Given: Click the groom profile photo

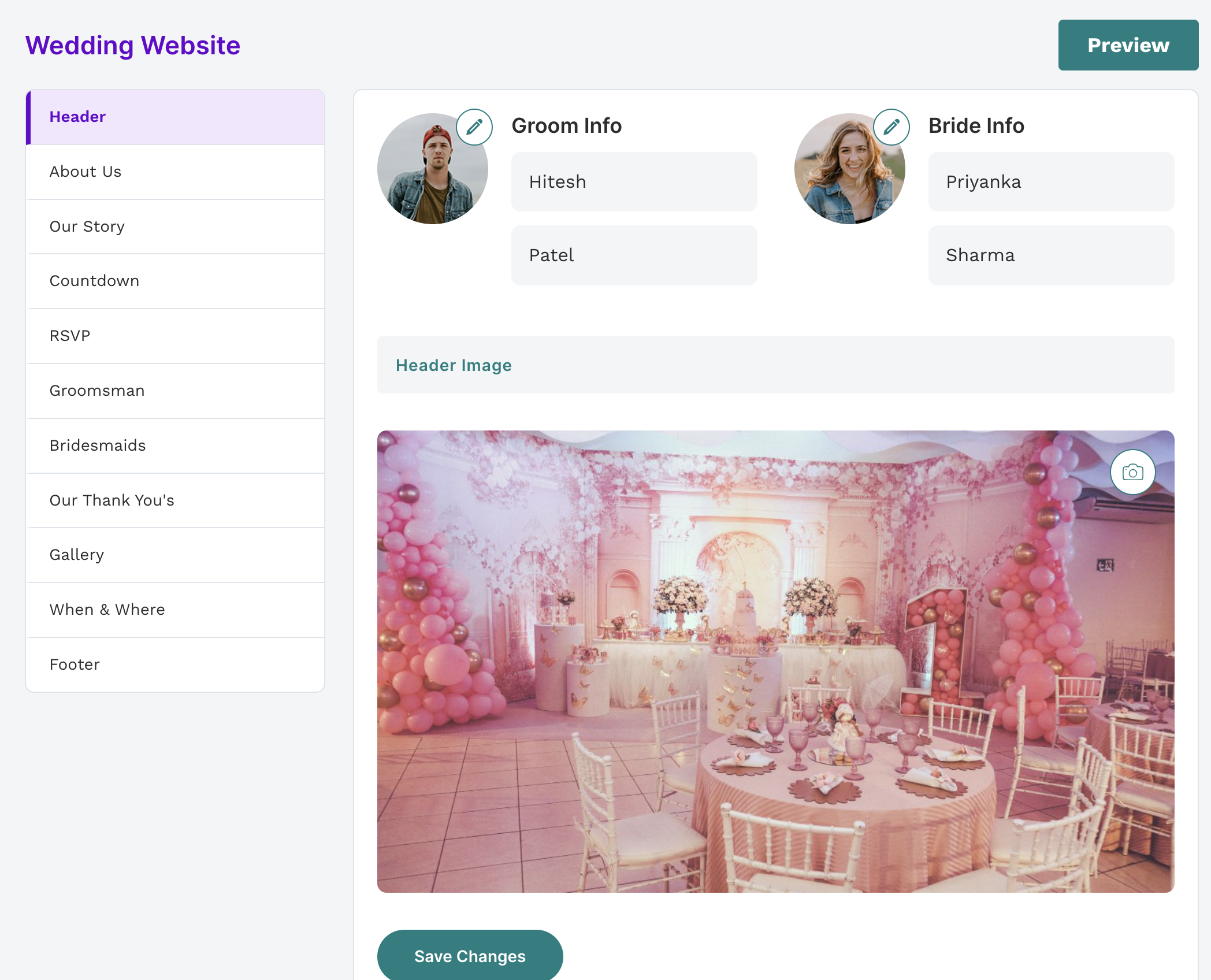Looking at the screenshot, I should coord(432,169).
